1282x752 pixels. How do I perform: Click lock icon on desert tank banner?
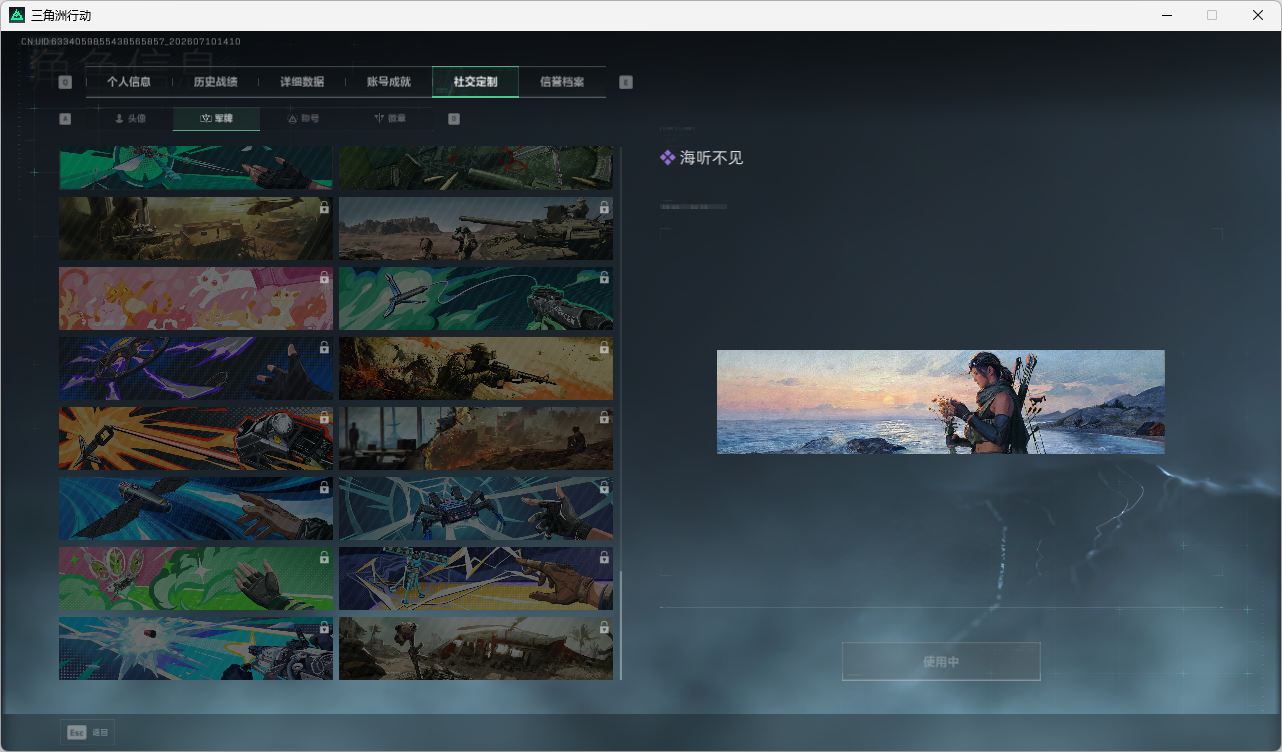point(604,208)
